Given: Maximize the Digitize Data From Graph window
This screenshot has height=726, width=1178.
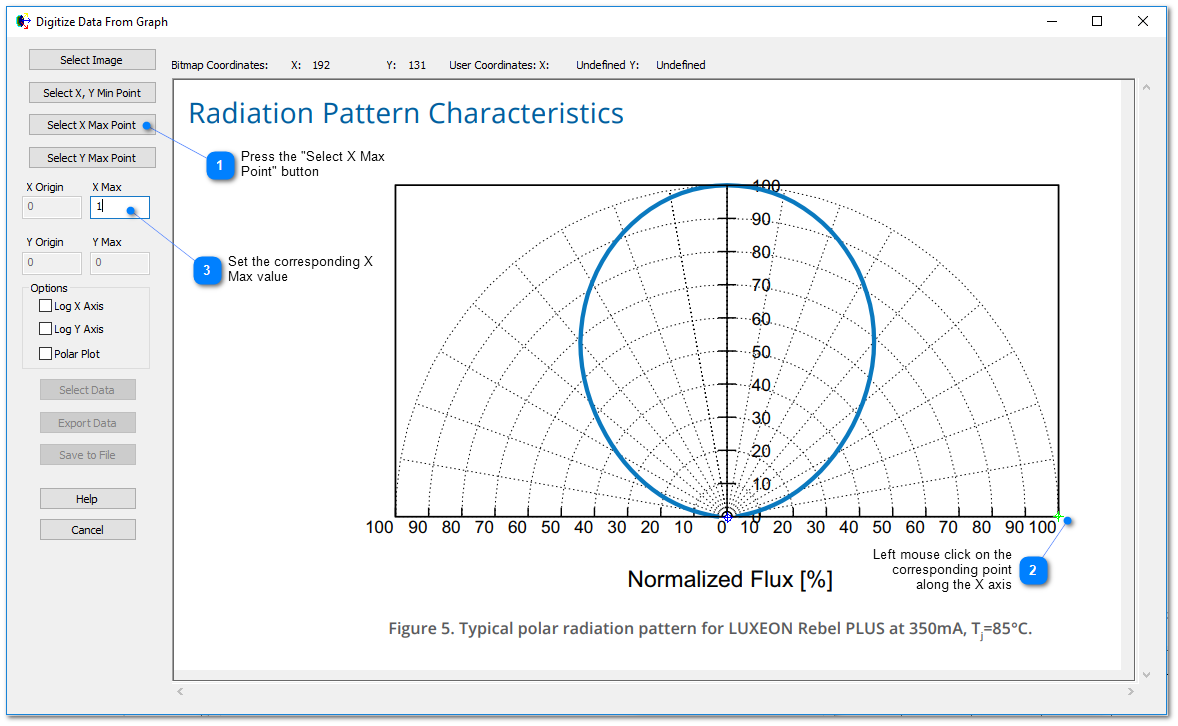Looking at the screenshot, I should (1097, 21).
